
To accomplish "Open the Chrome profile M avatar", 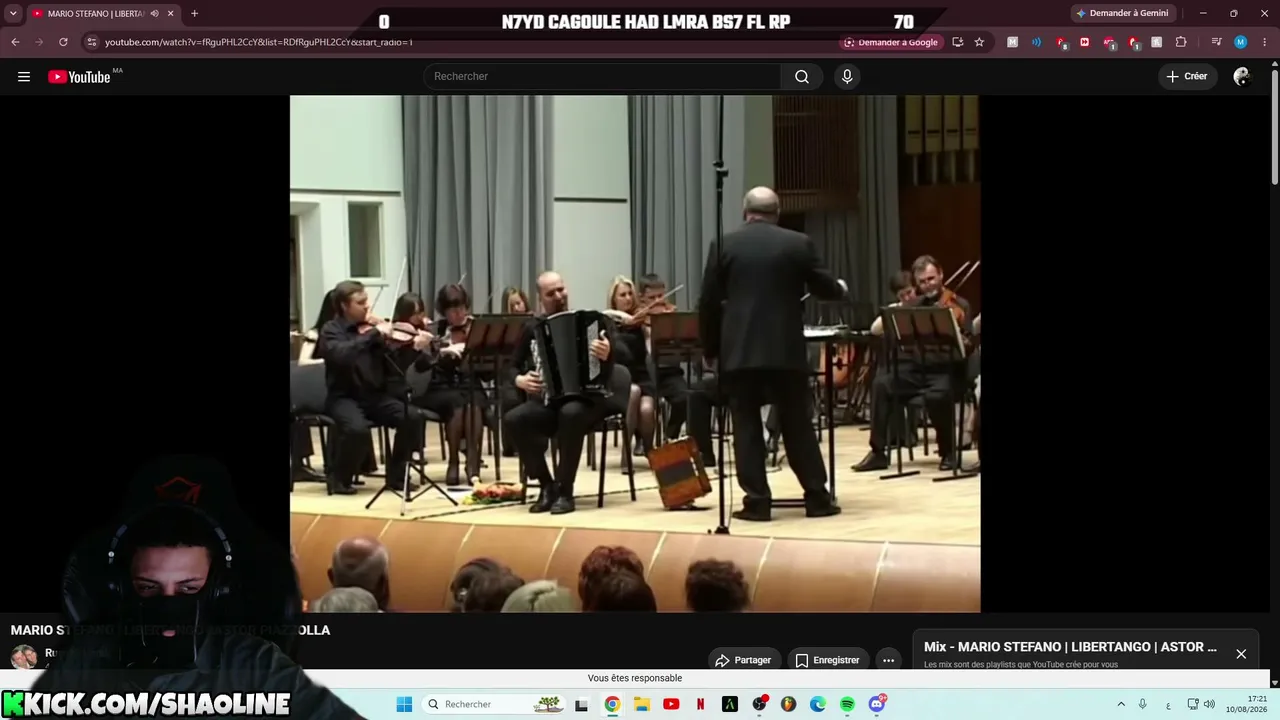I will tap(1240, 42).
